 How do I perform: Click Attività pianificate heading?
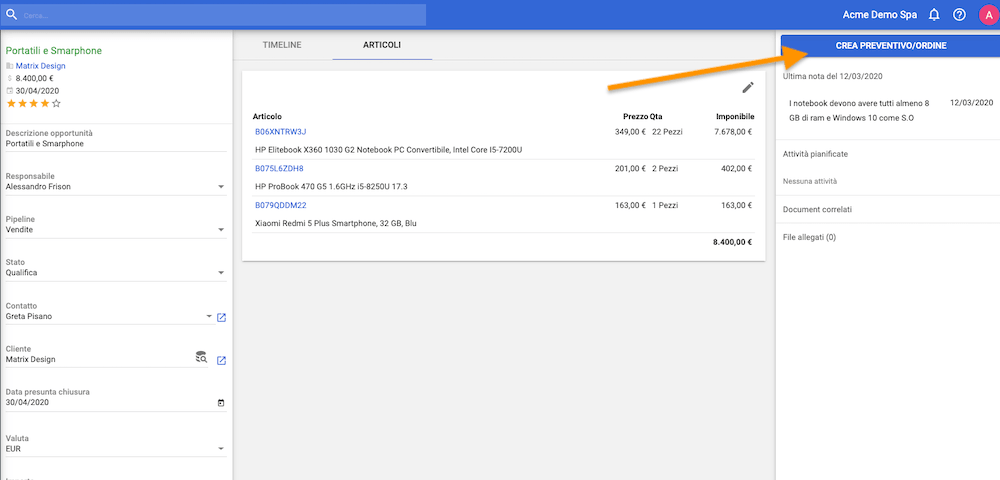pyautogui.click(x=815, y=154)
